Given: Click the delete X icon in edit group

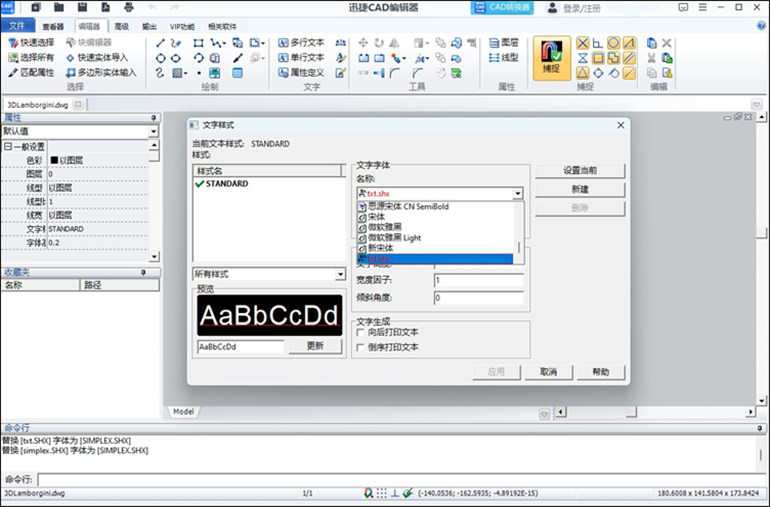Looking at the screenshot, I should coord(667,43).
